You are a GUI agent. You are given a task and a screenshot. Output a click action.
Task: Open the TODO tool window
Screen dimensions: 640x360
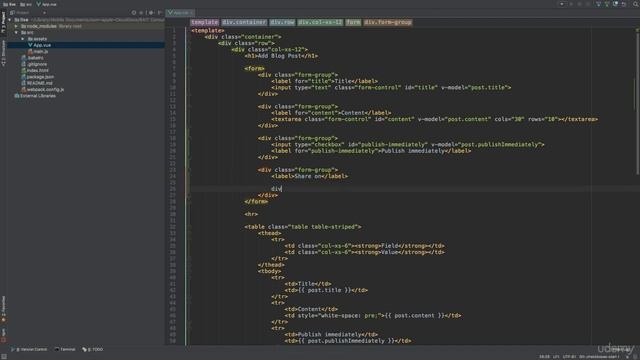(x=93, y=349)
